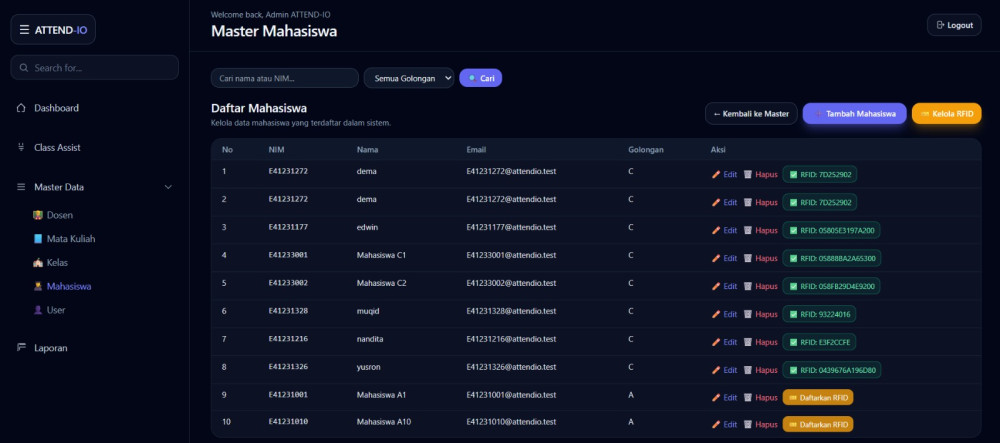1000x443 pixels.
Task: Click Kembali ke Master button
Action: 750,114
